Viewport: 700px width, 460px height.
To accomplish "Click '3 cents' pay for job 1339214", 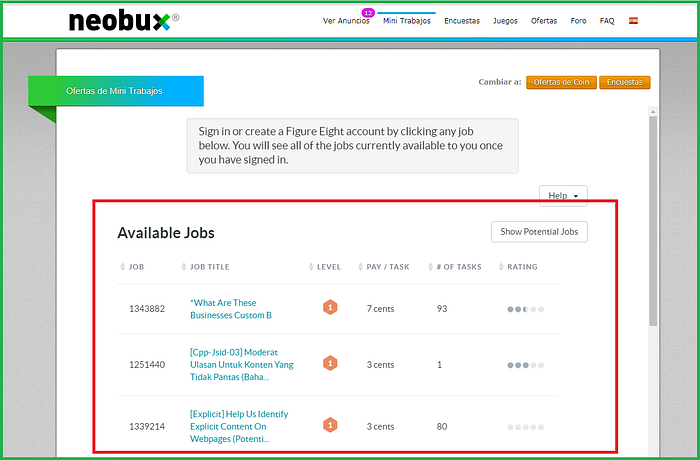I will 380,427.
